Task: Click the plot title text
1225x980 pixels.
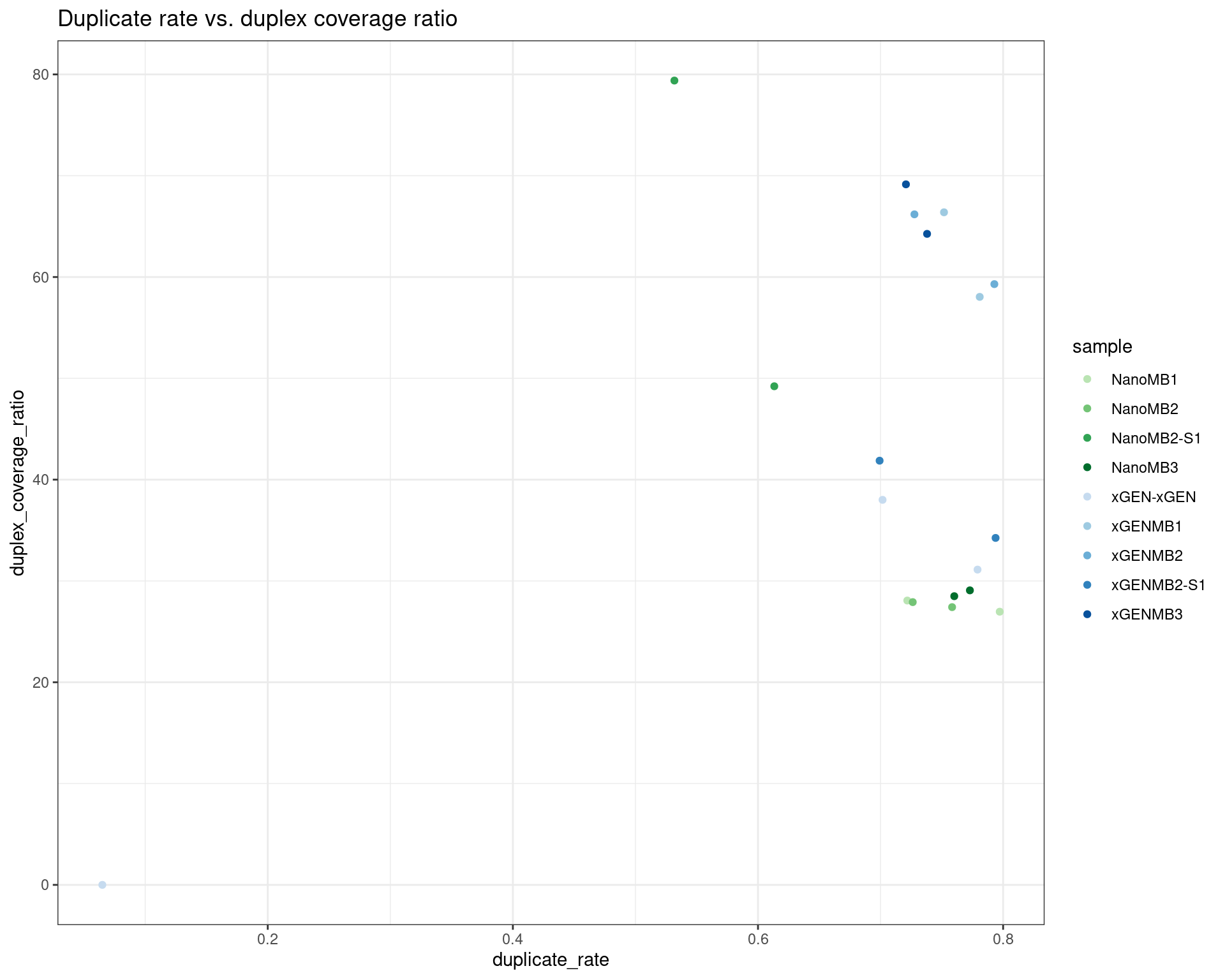Action: [x=257, y=19]
